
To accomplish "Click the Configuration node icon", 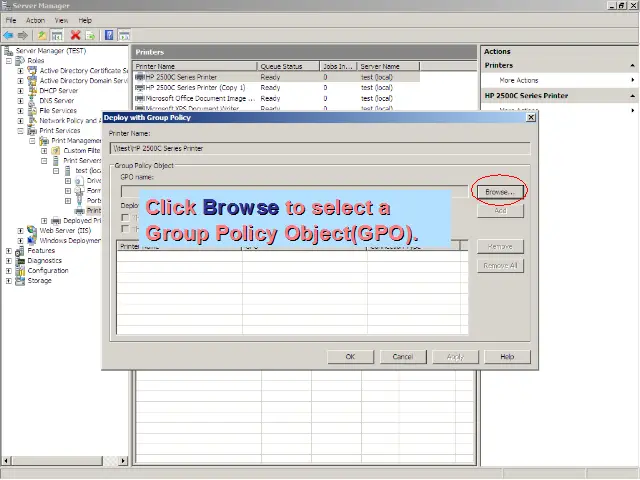I will [x=20, y=271].
